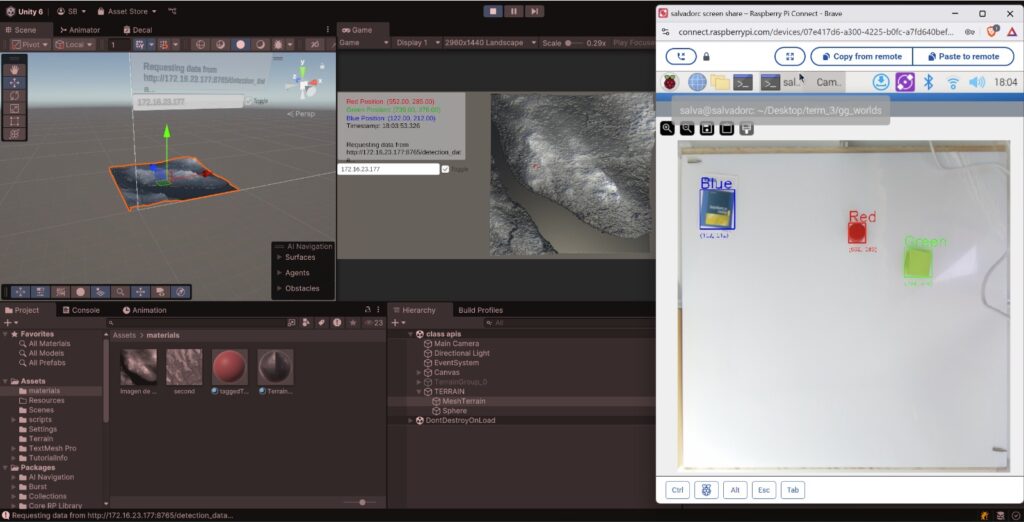The image size is (1024, 522).
Task: Select Main Camera in Hierarchy
Action: [x=456, y=344]
